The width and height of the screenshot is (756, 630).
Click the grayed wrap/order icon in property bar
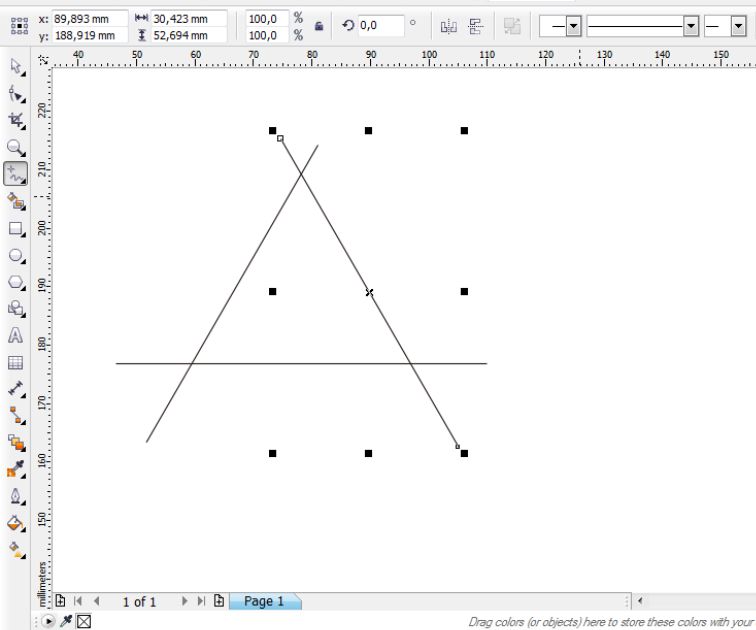point(512,26)
